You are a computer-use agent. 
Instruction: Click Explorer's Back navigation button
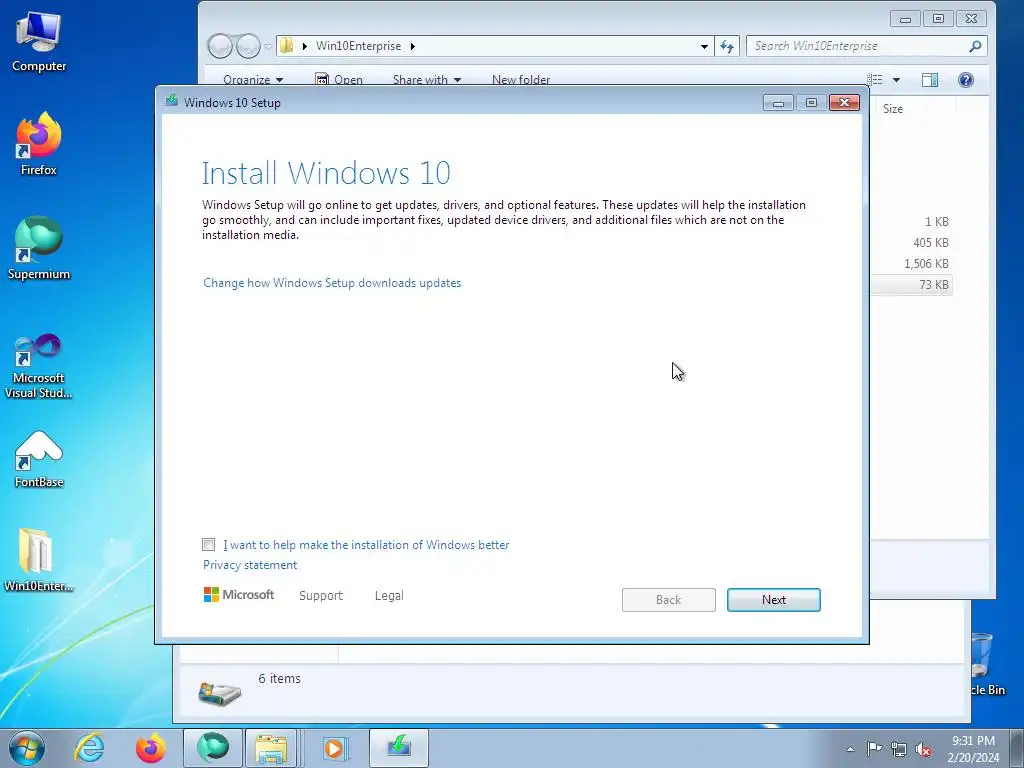click(x=220, y=46)
